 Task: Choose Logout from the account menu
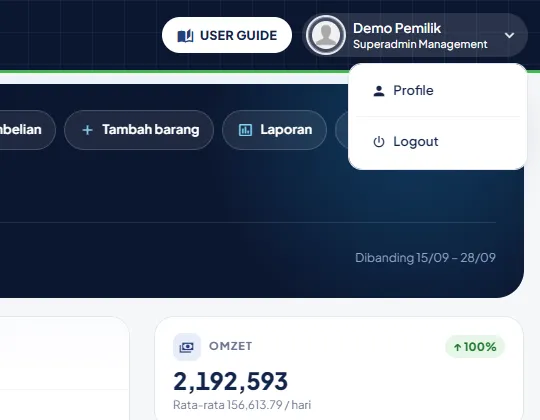tap(437, 141)
